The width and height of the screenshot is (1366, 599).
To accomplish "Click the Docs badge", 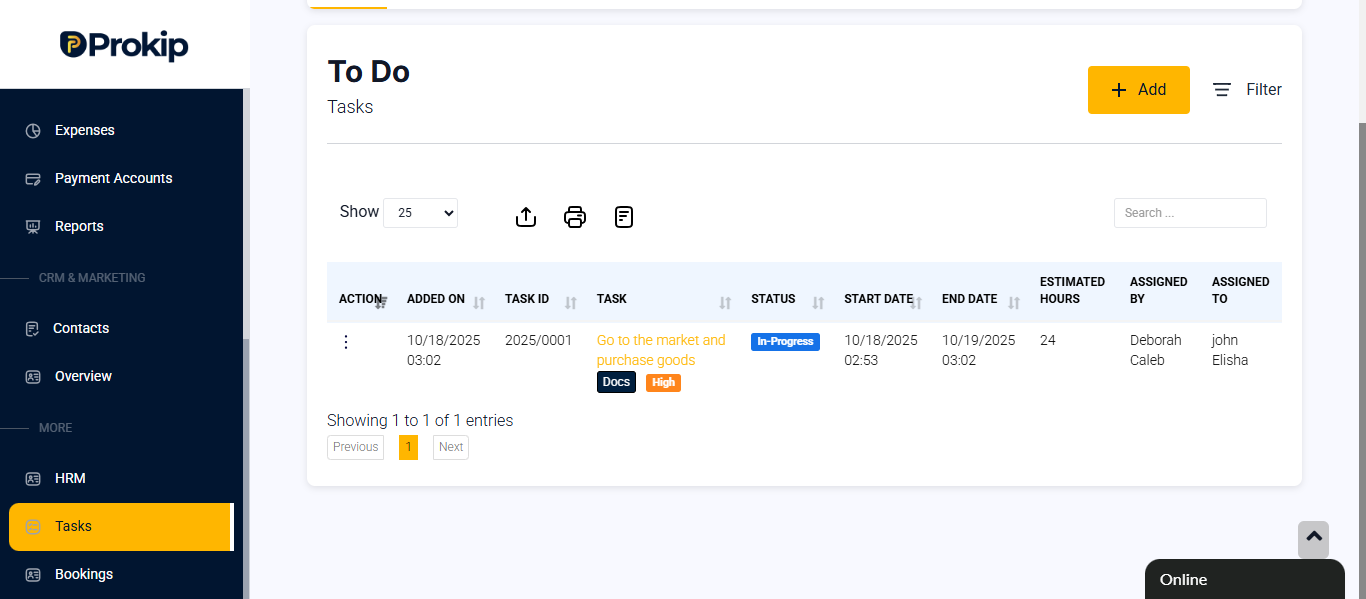I will pos(616,382).
